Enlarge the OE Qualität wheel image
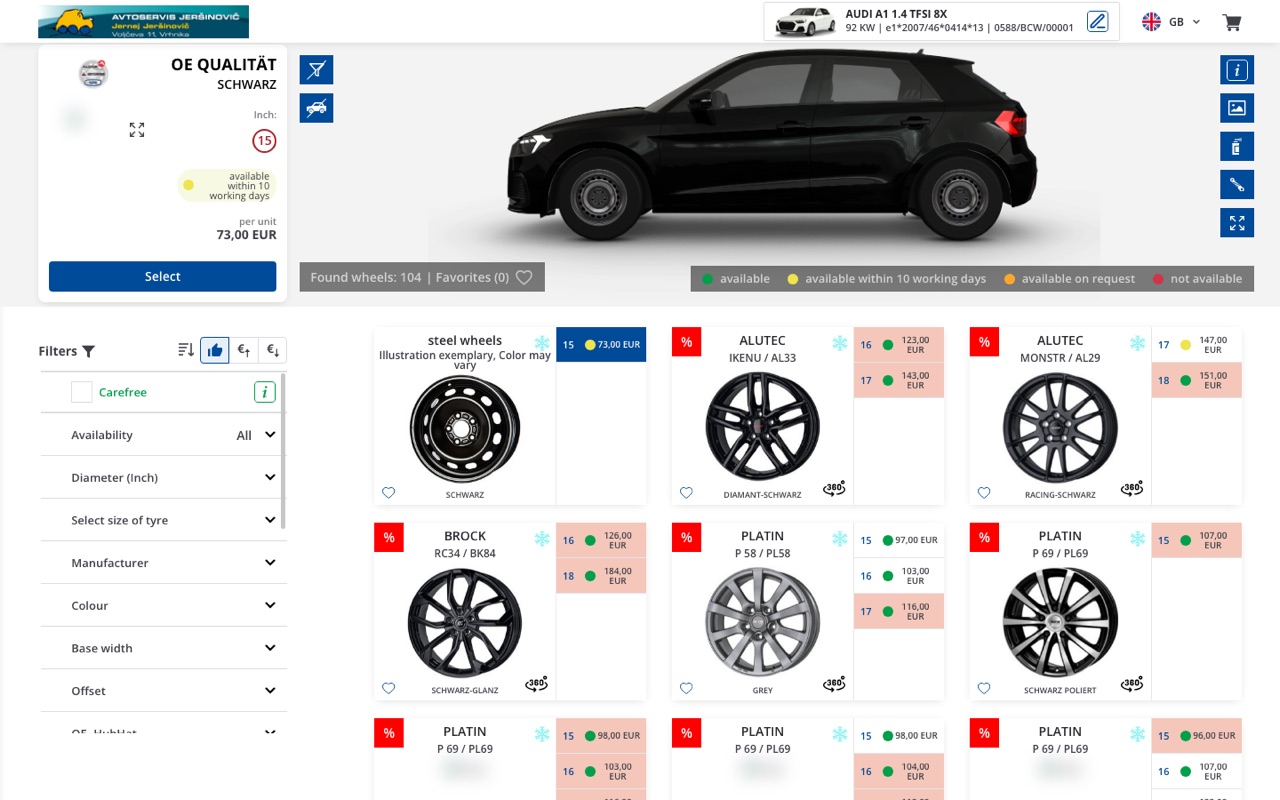 [137, 130]
